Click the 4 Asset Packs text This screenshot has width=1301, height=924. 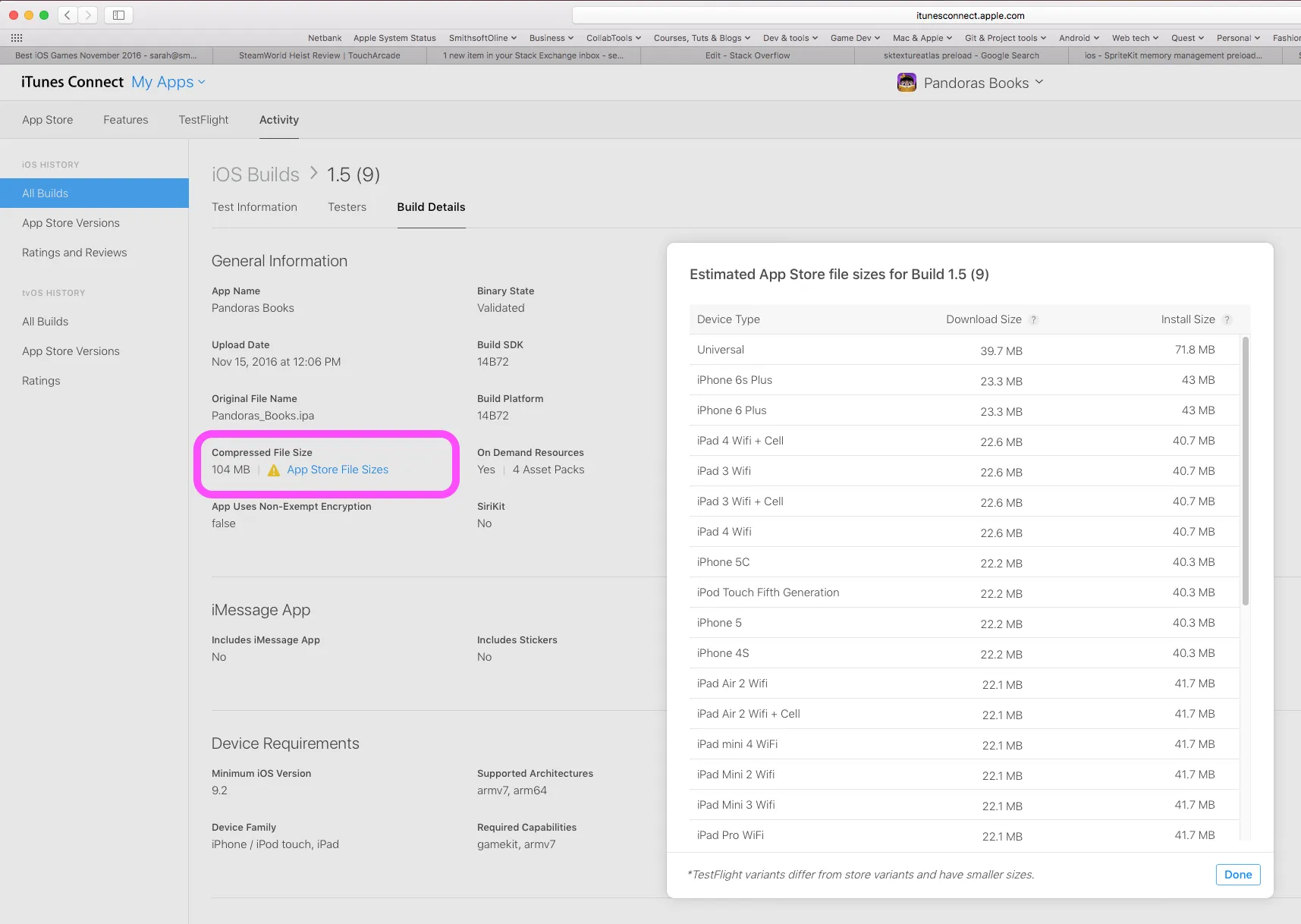coord(548,470)
